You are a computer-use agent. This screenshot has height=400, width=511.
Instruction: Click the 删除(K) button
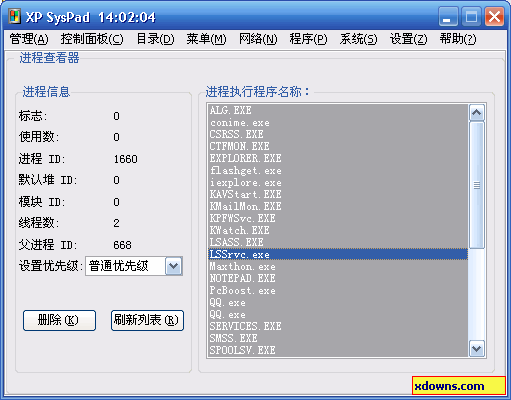tap(59, 320)
